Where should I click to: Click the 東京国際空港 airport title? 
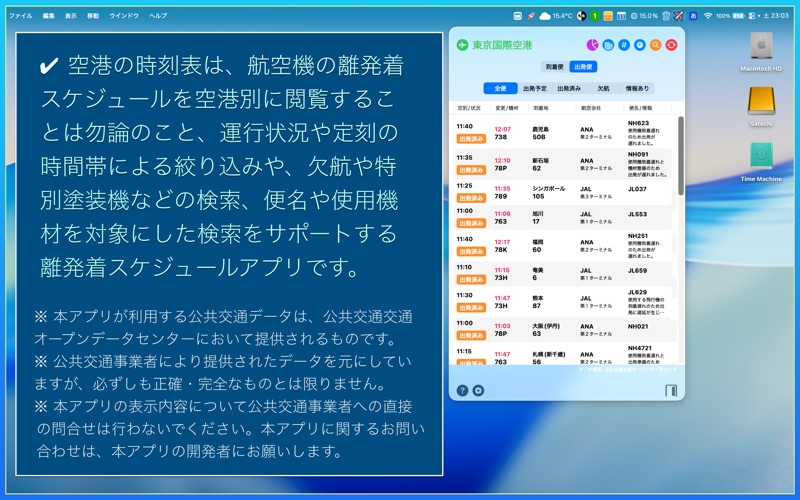502,45
